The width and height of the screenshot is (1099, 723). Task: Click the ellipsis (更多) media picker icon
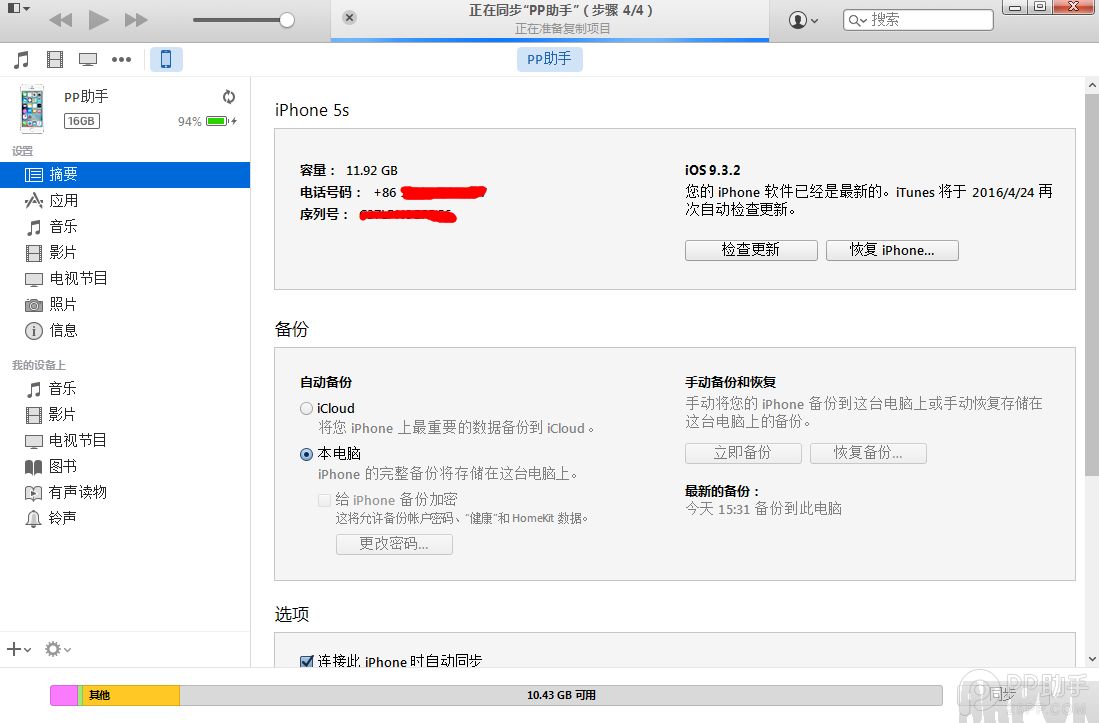[x=122, y=59]
